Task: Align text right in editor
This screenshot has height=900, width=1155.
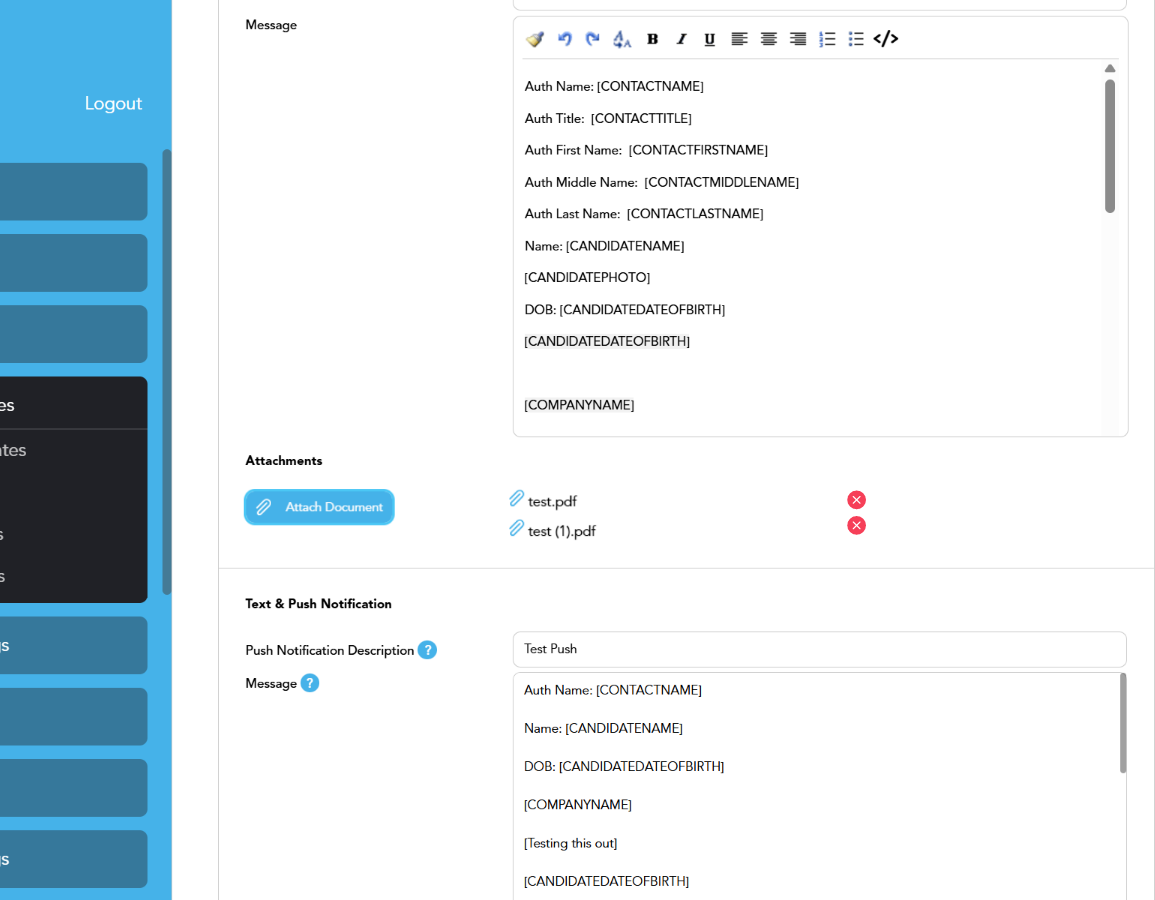Action: coord(798,39)
